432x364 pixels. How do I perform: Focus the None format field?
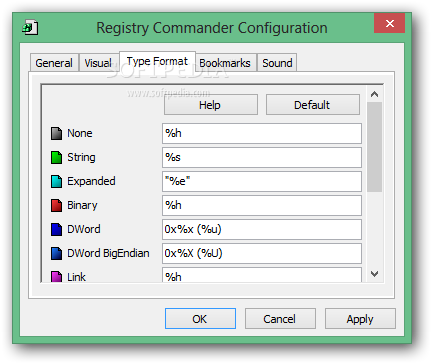click(262, 133)
